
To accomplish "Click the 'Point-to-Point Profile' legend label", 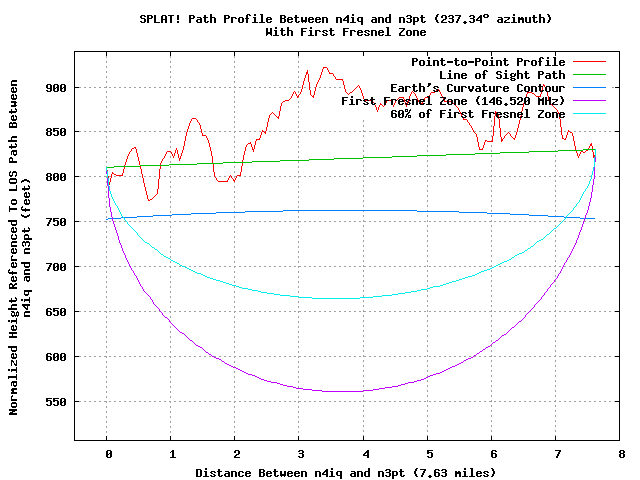I will [488, 62].
